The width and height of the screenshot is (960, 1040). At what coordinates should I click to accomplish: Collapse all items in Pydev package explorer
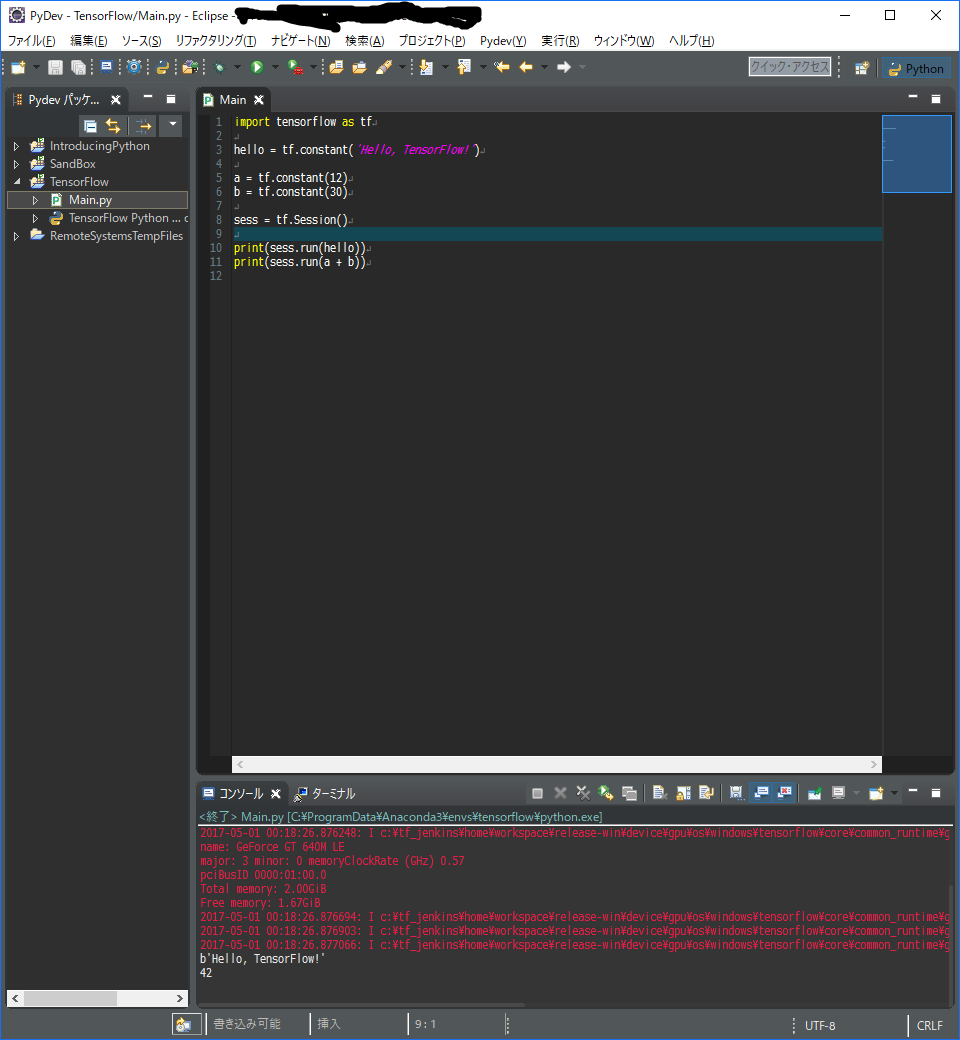pyautogui.click(x=91, y=125)
